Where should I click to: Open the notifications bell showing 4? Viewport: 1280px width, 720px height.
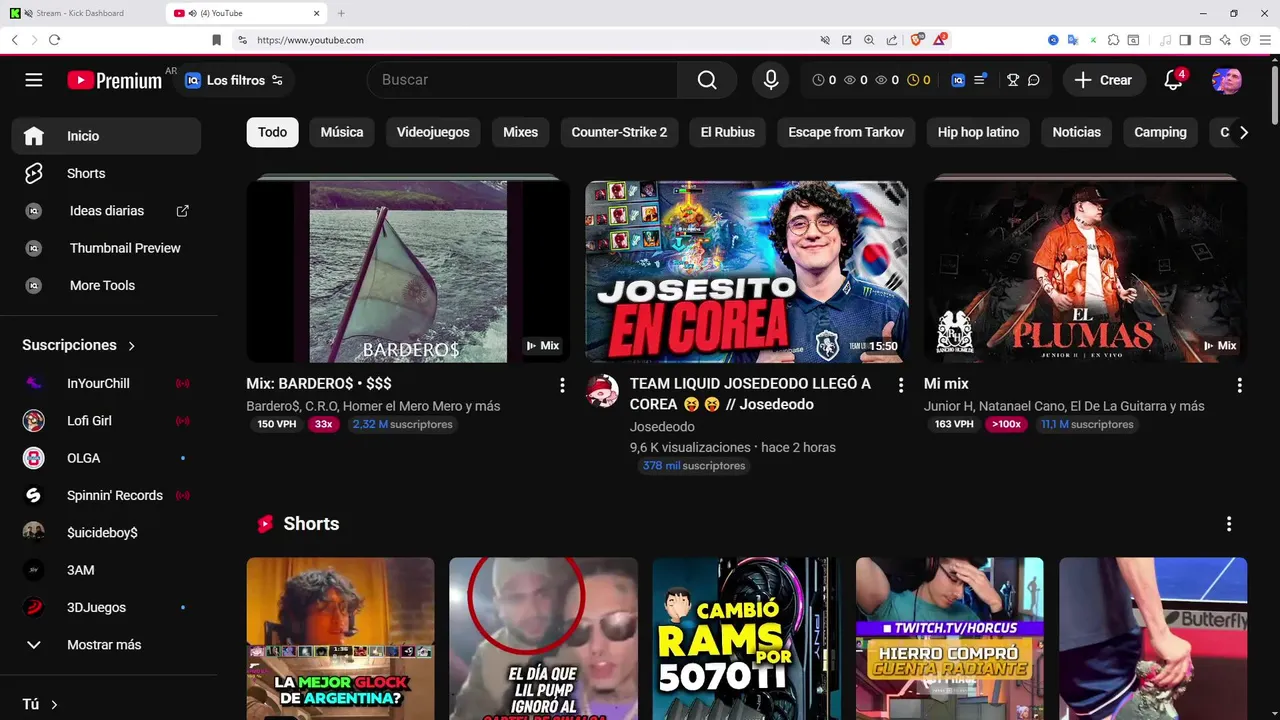pyautogui.click(x=1174, y=80)
